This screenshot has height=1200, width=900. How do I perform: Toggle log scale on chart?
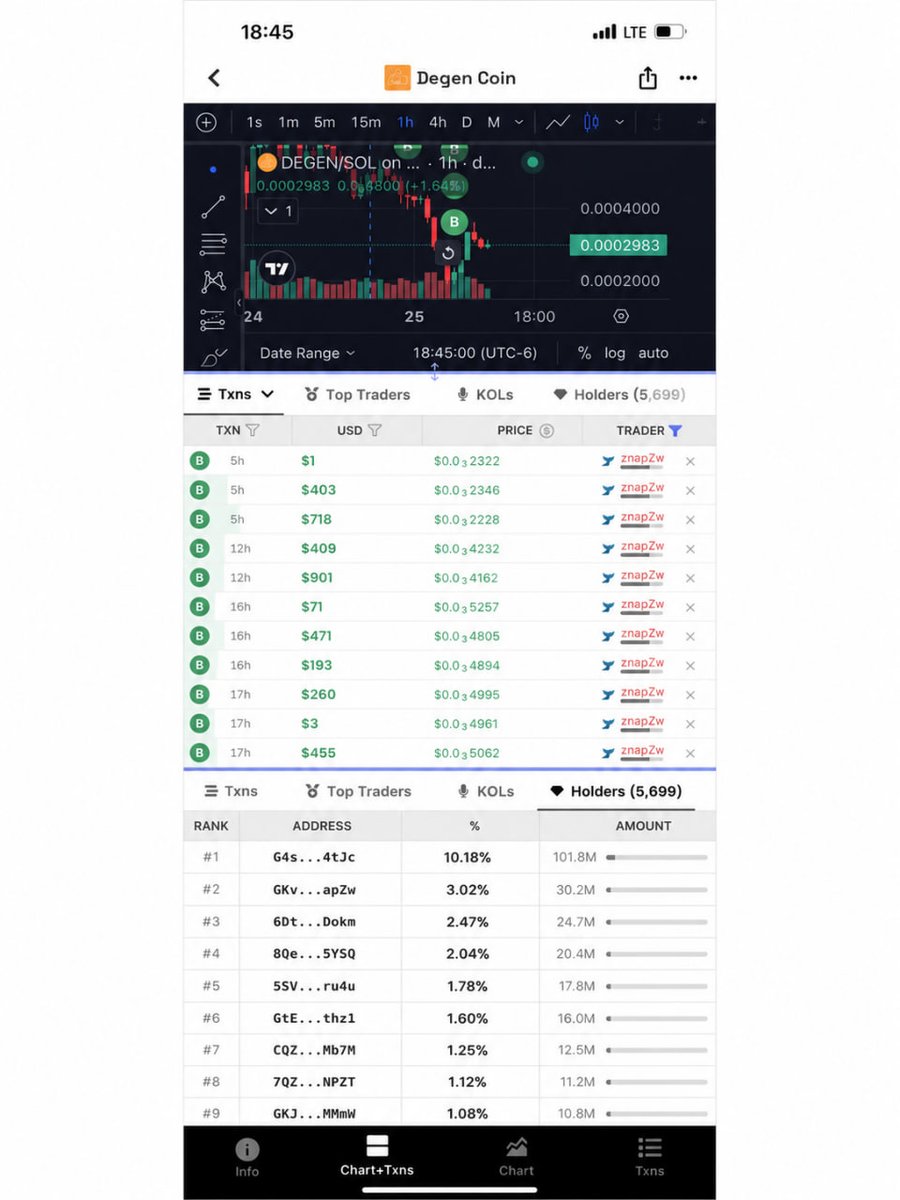coord(615,353)
